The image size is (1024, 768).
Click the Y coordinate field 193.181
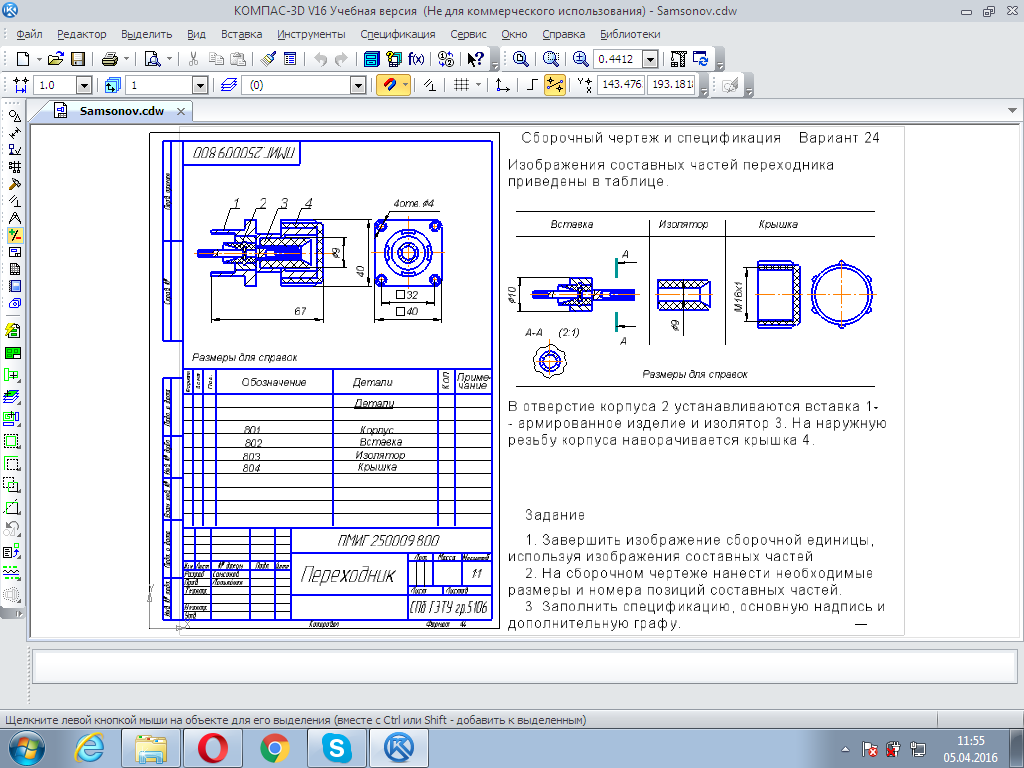tap(672, 84)
